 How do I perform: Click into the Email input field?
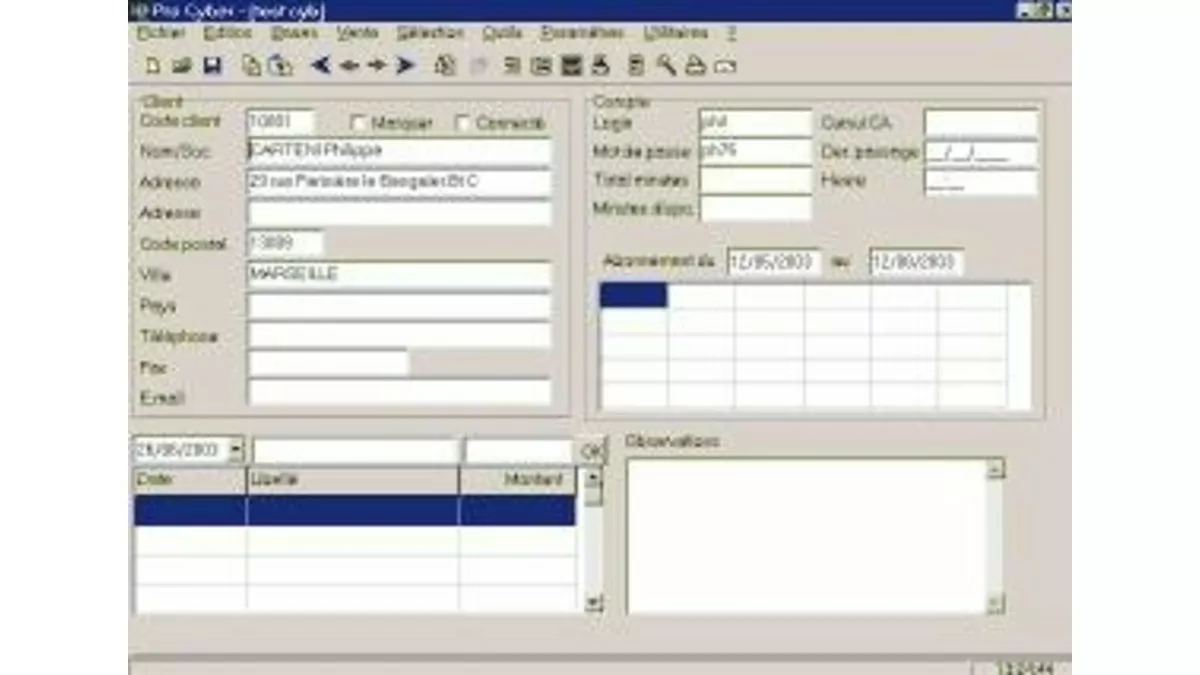tap(399, 393)
